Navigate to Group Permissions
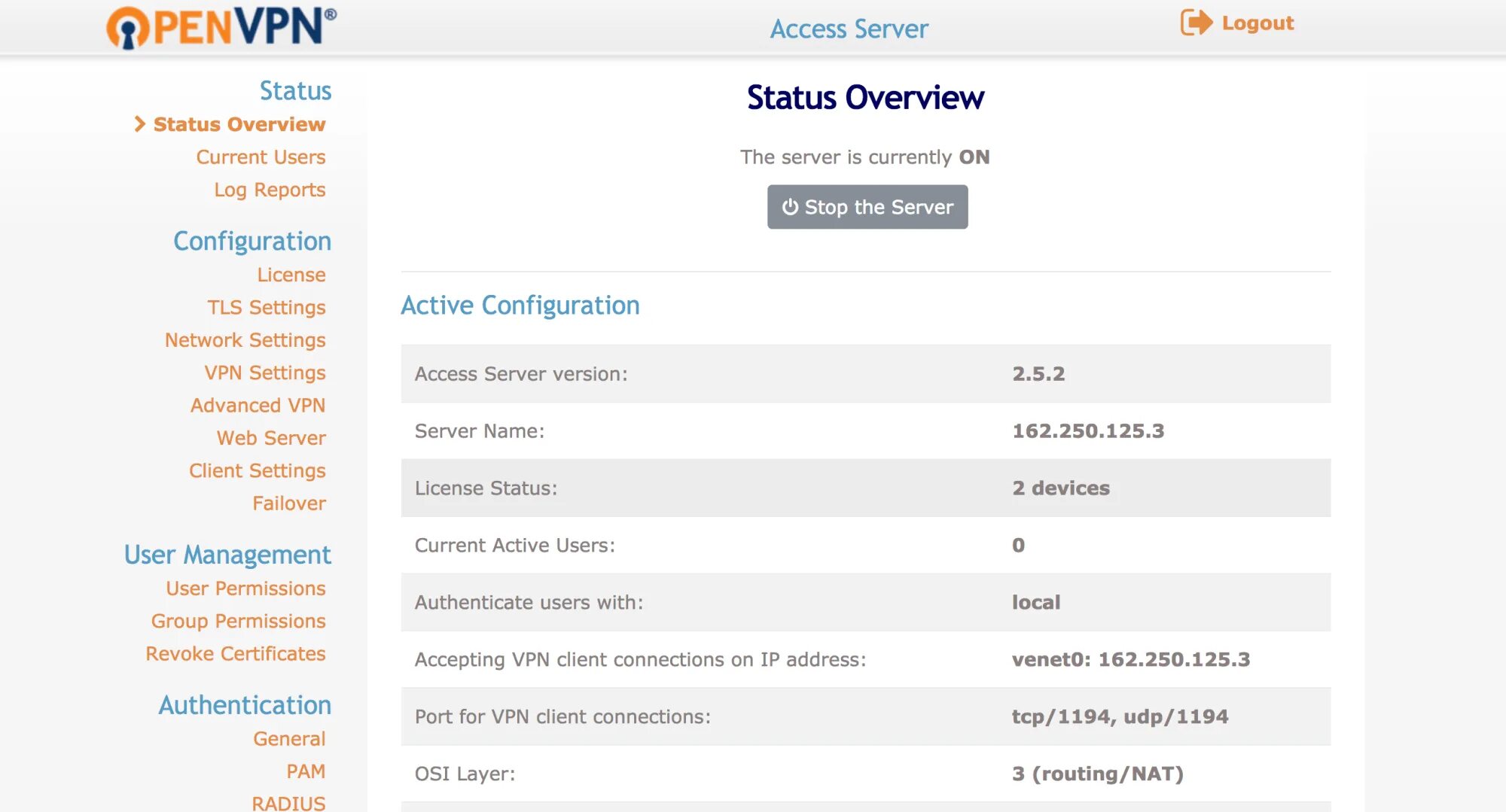1506x812 pixels. 238,622
